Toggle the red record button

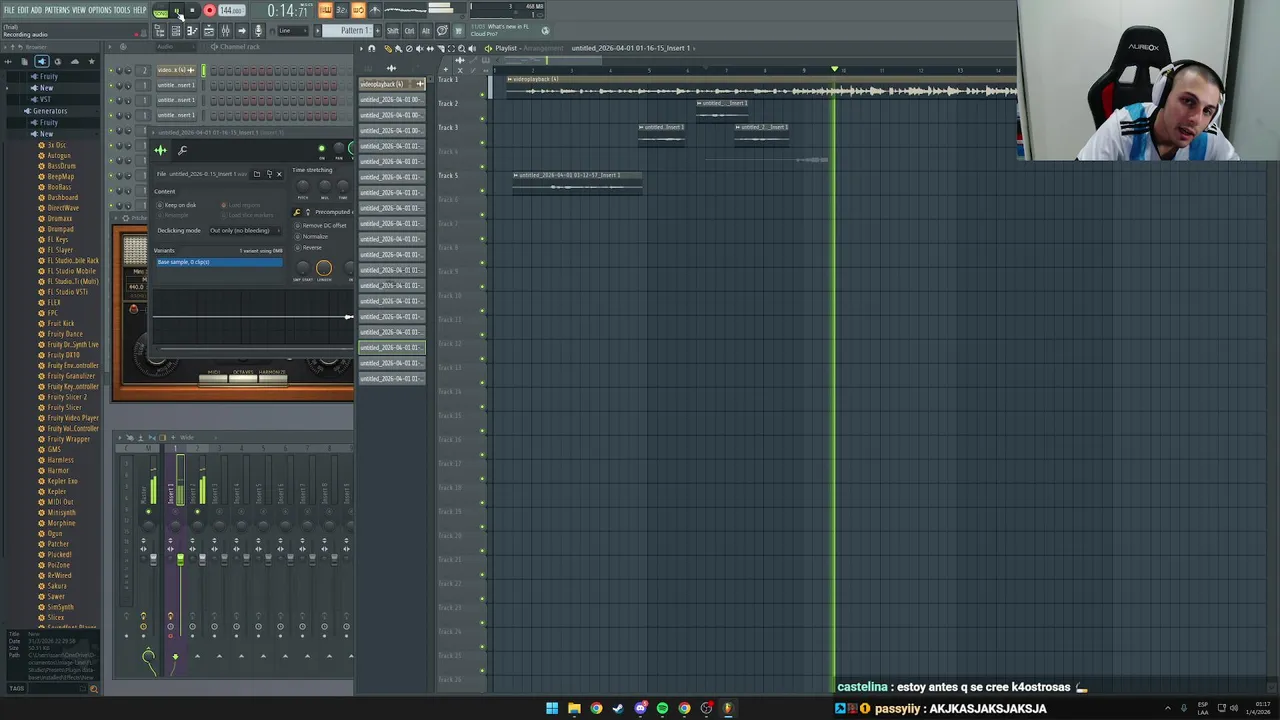[x=210, y=10]
